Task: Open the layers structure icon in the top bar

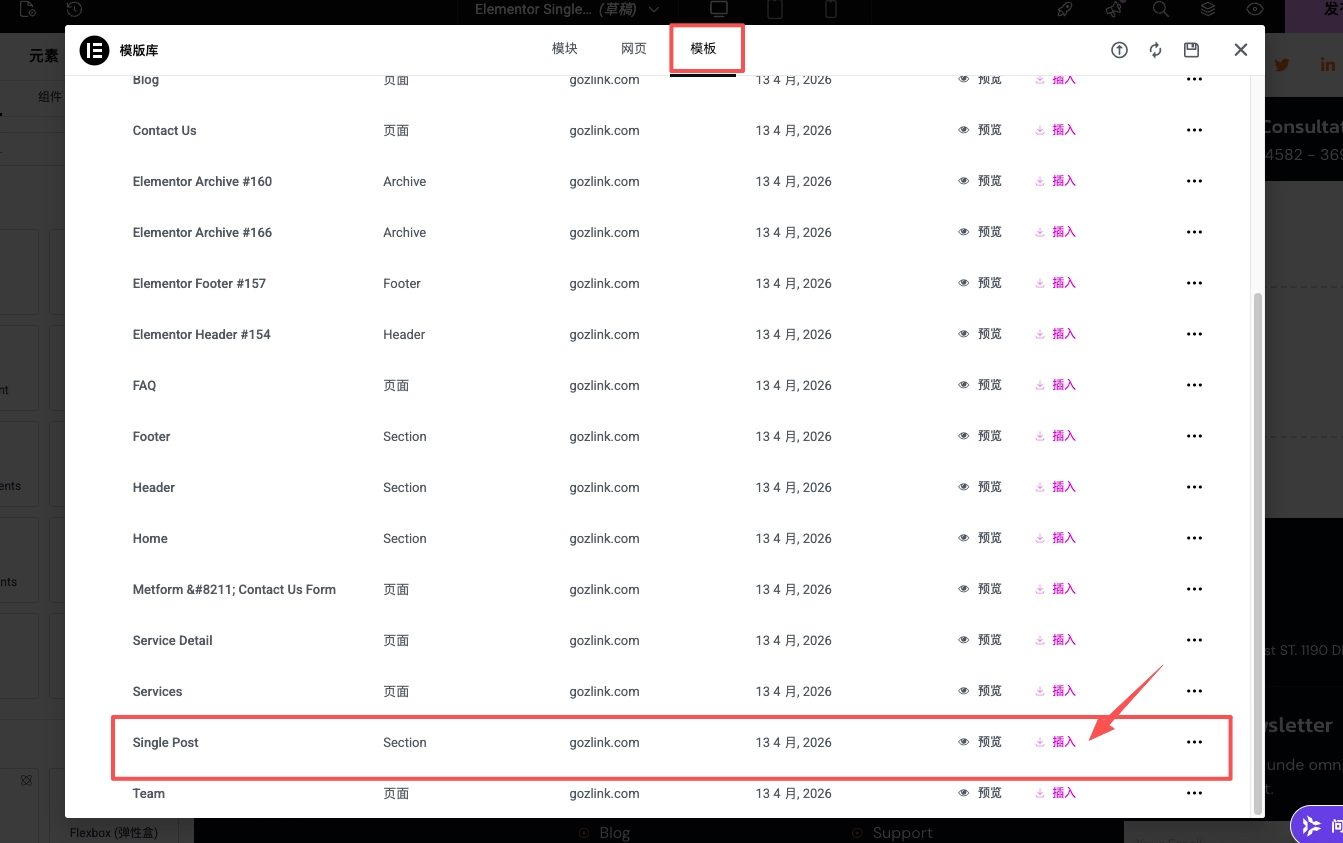Action: pyautogui.click(x=1208, y=9)
